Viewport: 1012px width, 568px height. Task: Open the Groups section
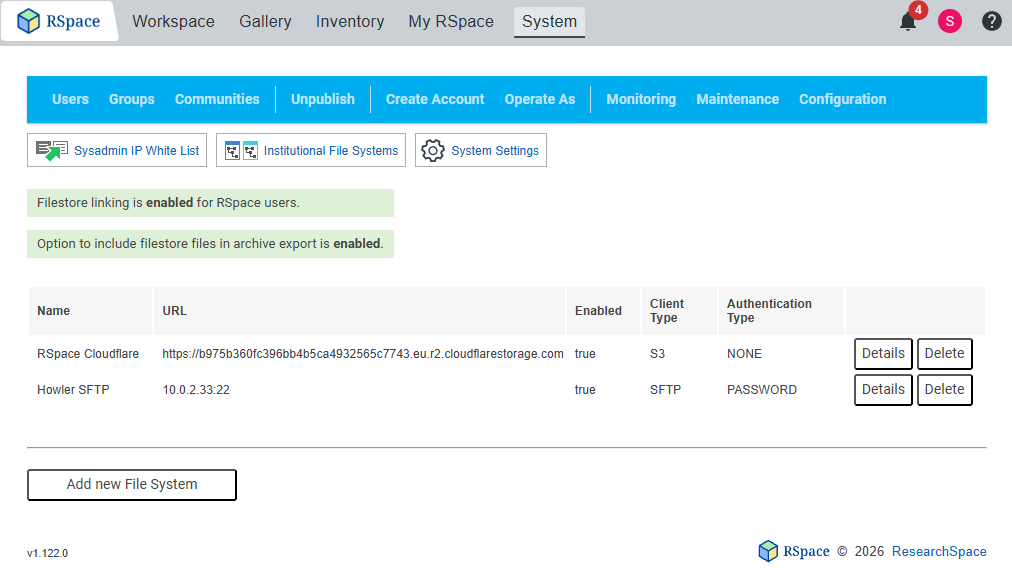coord(132,99)
